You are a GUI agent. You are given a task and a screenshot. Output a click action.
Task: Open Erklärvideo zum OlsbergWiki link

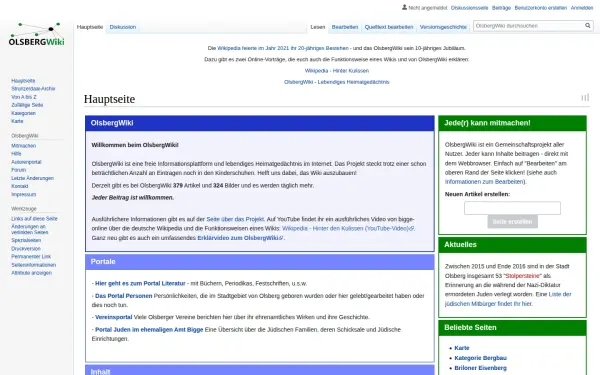[240, 238]
